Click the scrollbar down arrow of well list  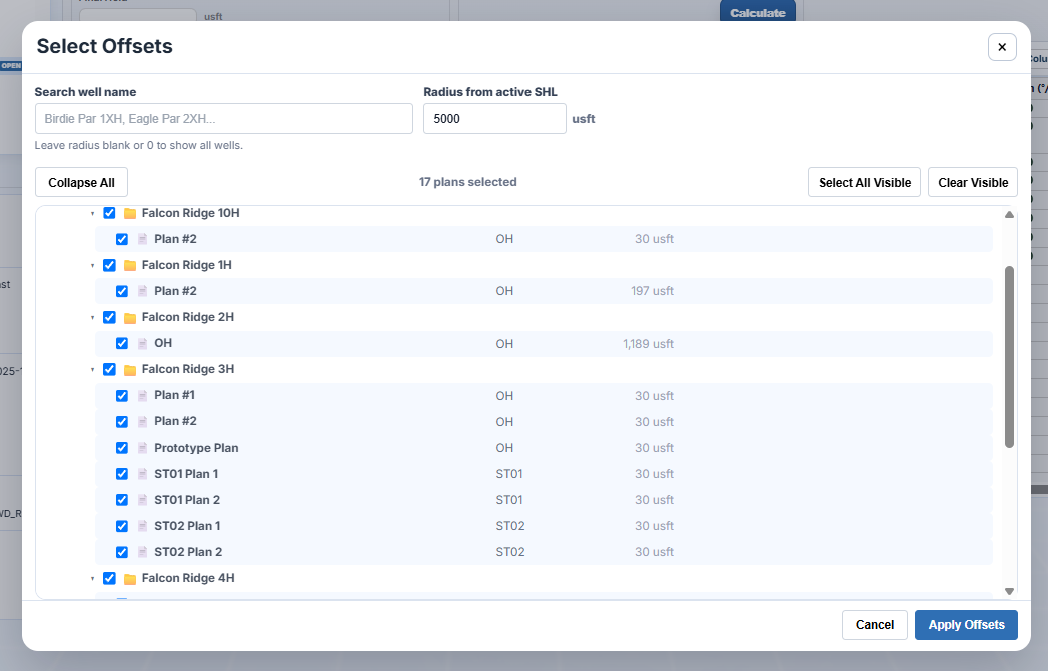tap(1009, 591)
